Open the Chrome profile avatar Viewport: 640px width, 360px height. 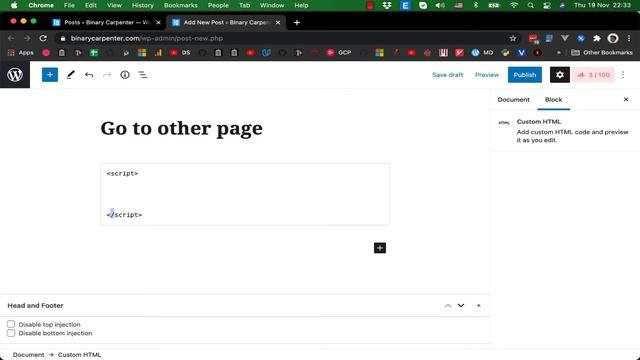(x=613, y=38)
